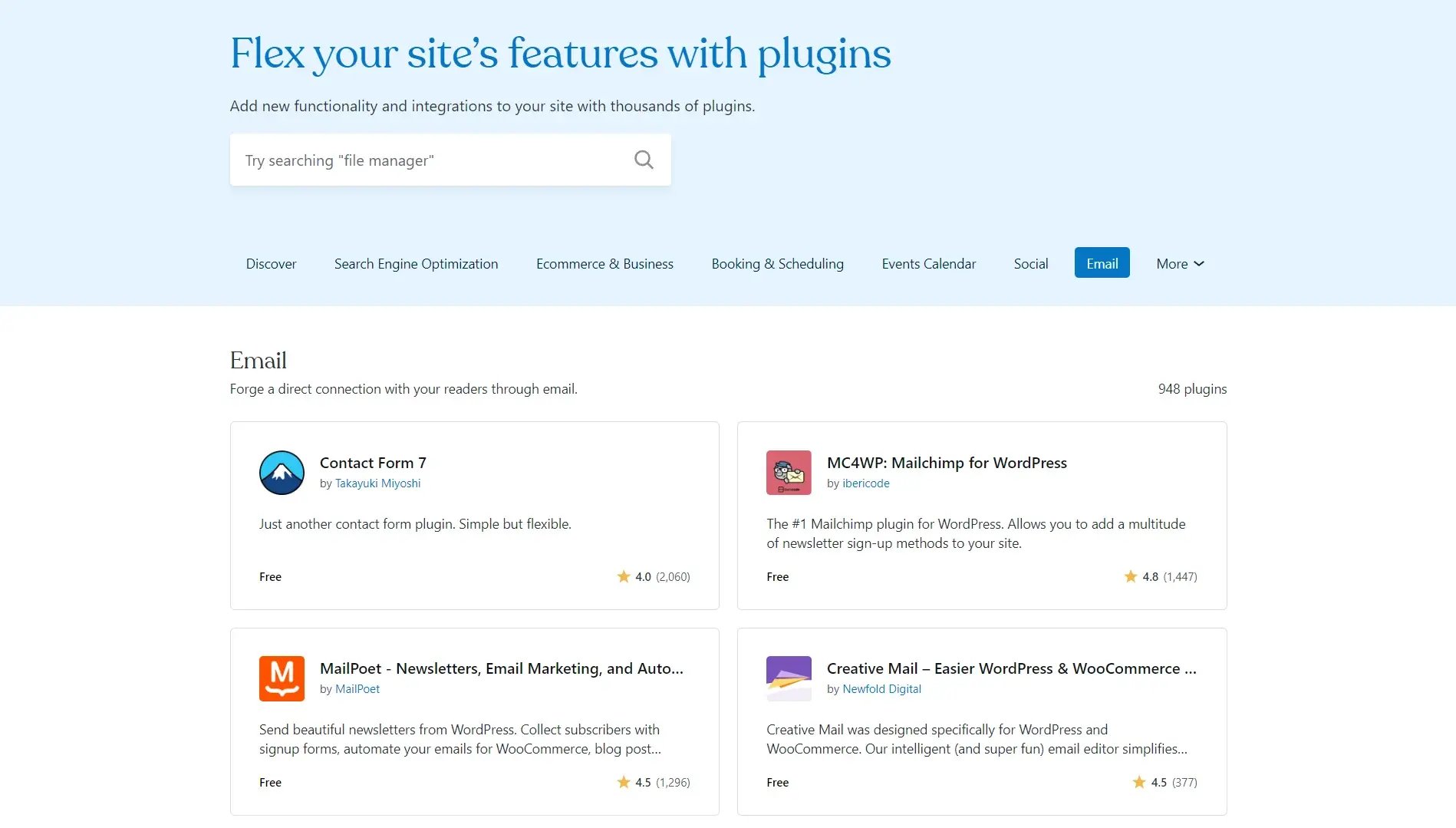Click the Contact Form 7 rating star

pyautogui.click(x=624, y=576)
